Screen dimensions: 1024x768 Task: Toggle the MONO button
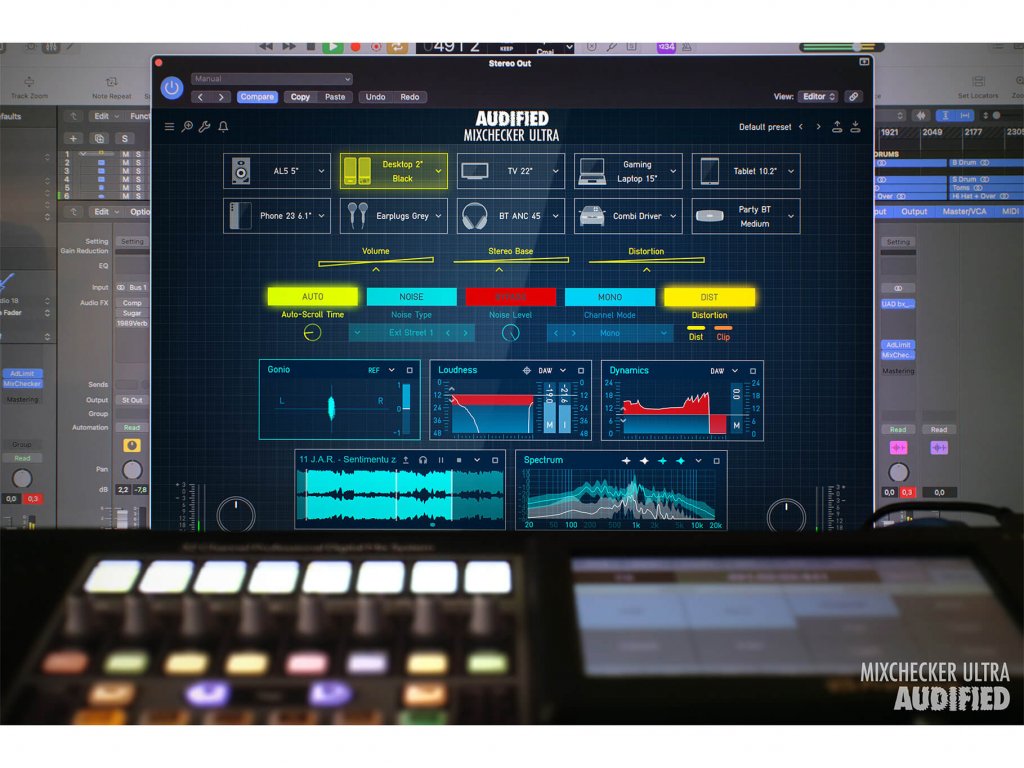coord(610,296)
